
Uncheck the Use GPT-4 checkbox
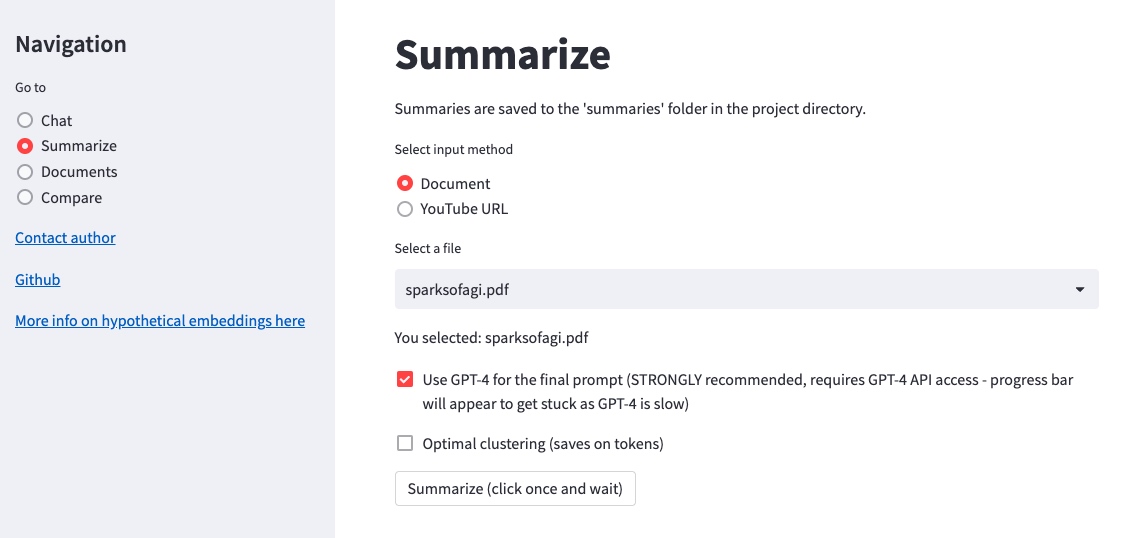pyautogui.click(x=405, y=380)
